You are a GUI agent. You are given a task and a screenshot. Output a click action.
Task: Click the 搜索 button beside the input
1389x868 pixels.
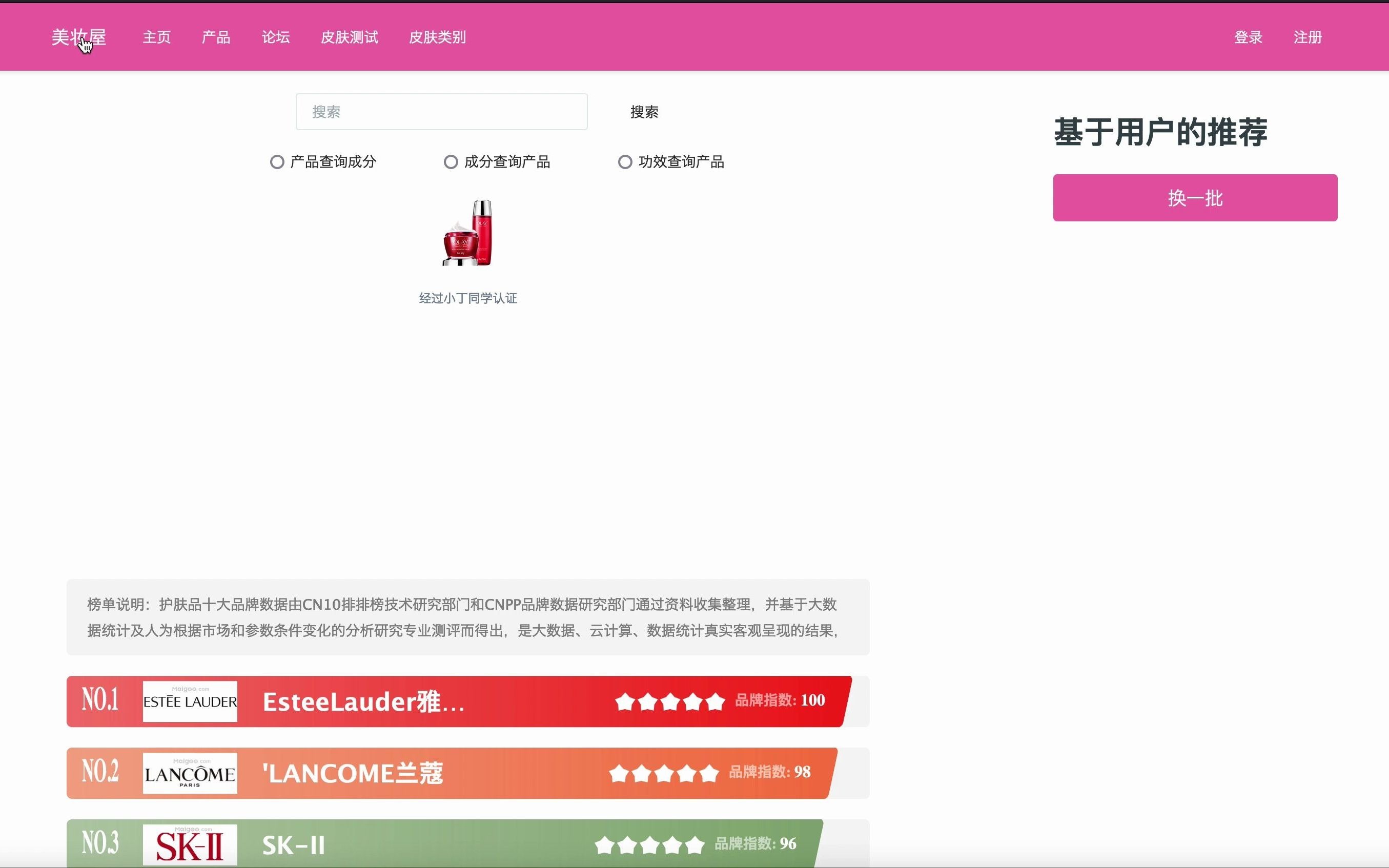click(644, 112)
